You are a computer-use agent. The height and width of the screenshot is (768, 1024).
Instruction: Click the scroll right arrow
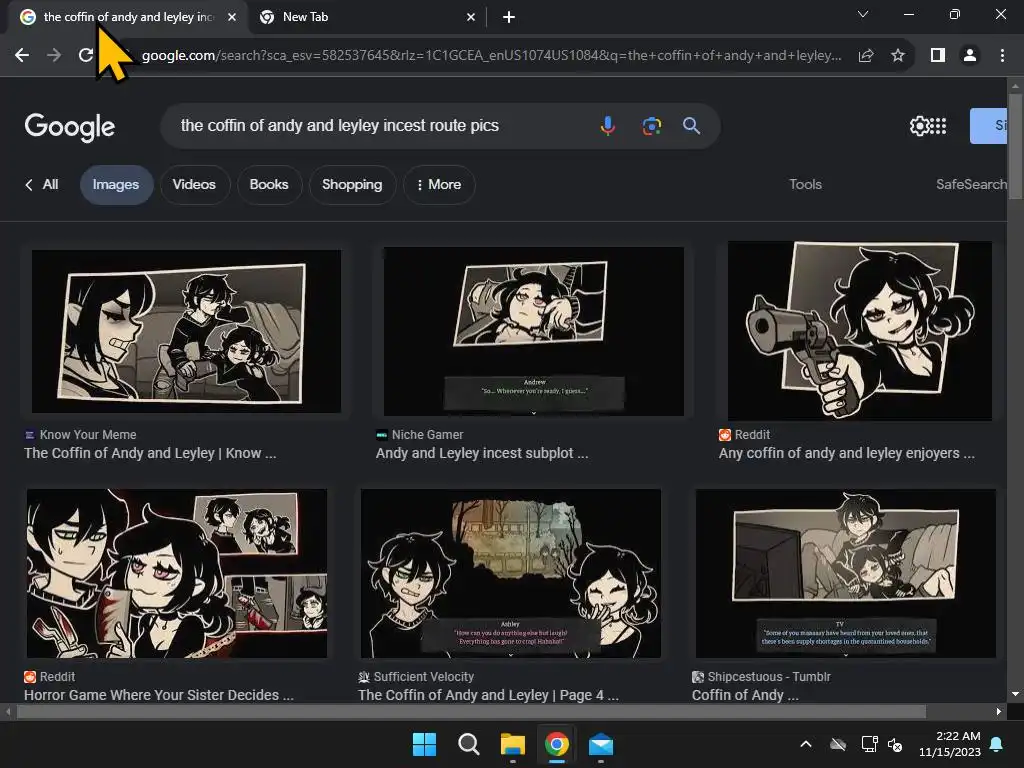point(999,711)
